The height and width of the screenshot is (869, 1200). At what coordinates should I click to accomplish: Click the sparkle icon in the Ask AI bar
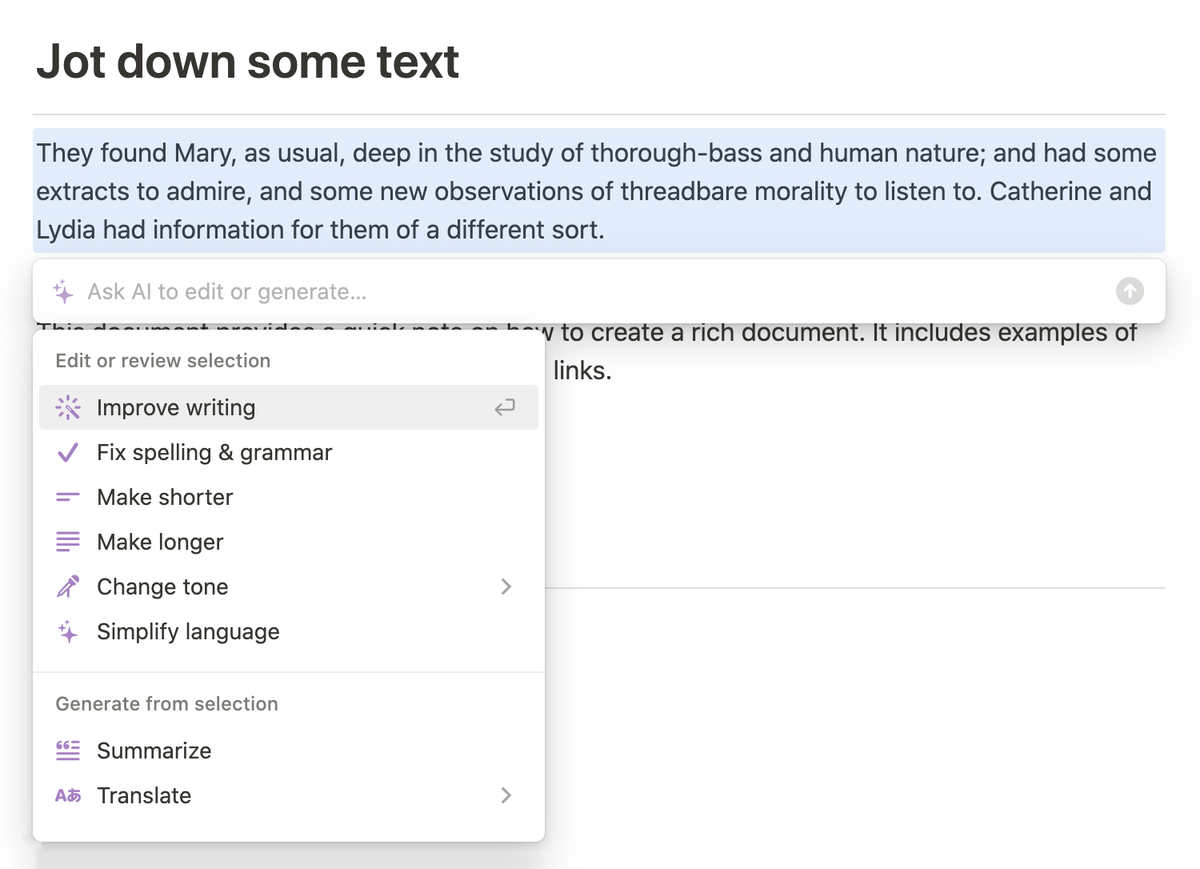(64, 292)
